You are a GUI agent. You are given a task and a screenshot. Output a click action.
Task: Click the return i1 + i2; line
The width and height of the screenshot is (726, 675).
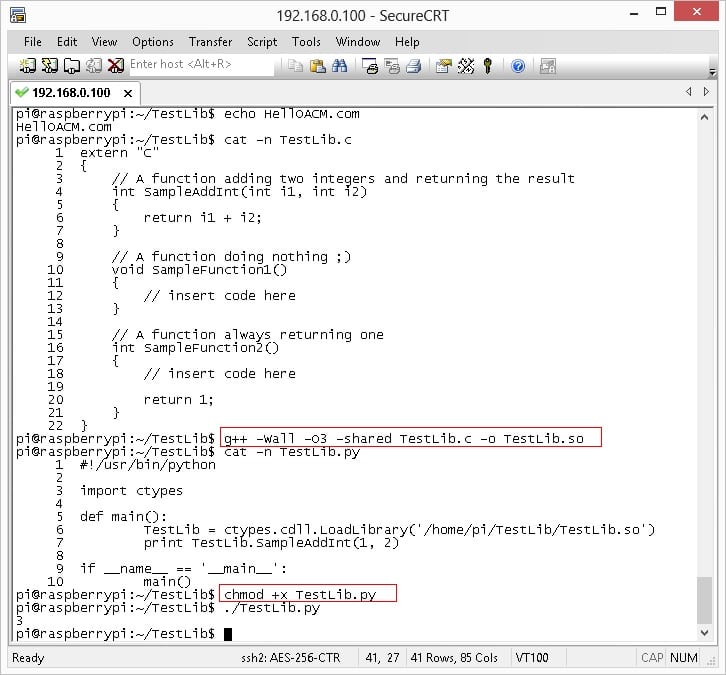(202, 218)
